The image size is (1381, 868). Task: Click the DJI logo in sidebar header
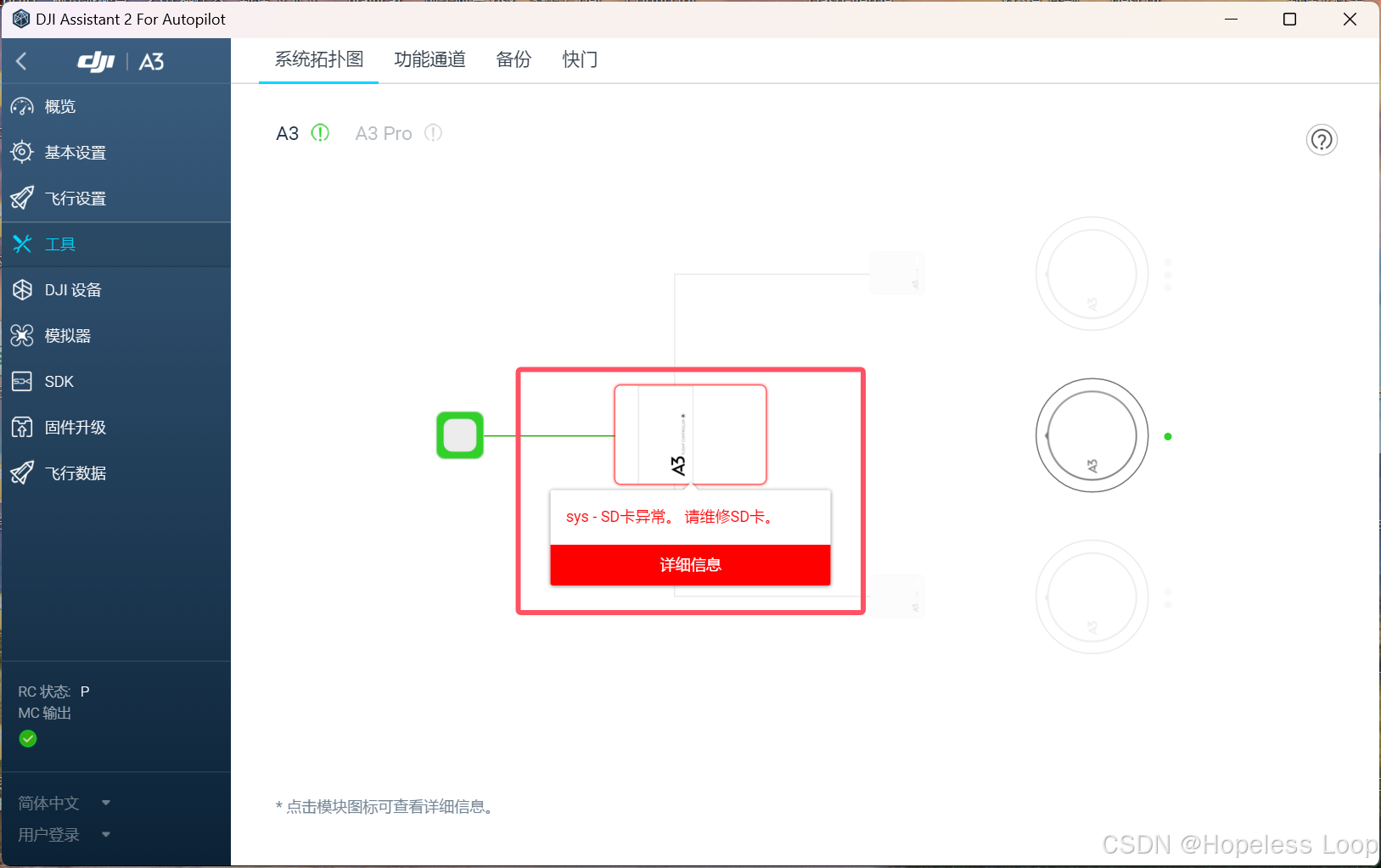click(x=96, y=61)
